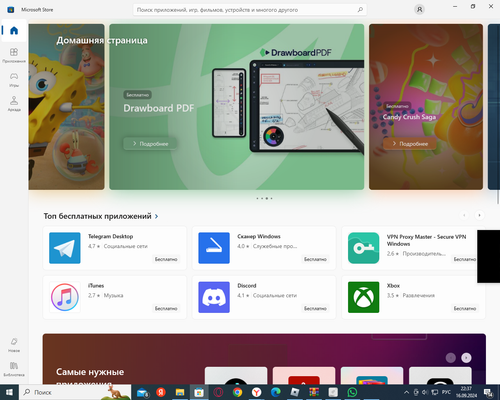Click the 'Telegram Desktop' title text

pos(110,236)
